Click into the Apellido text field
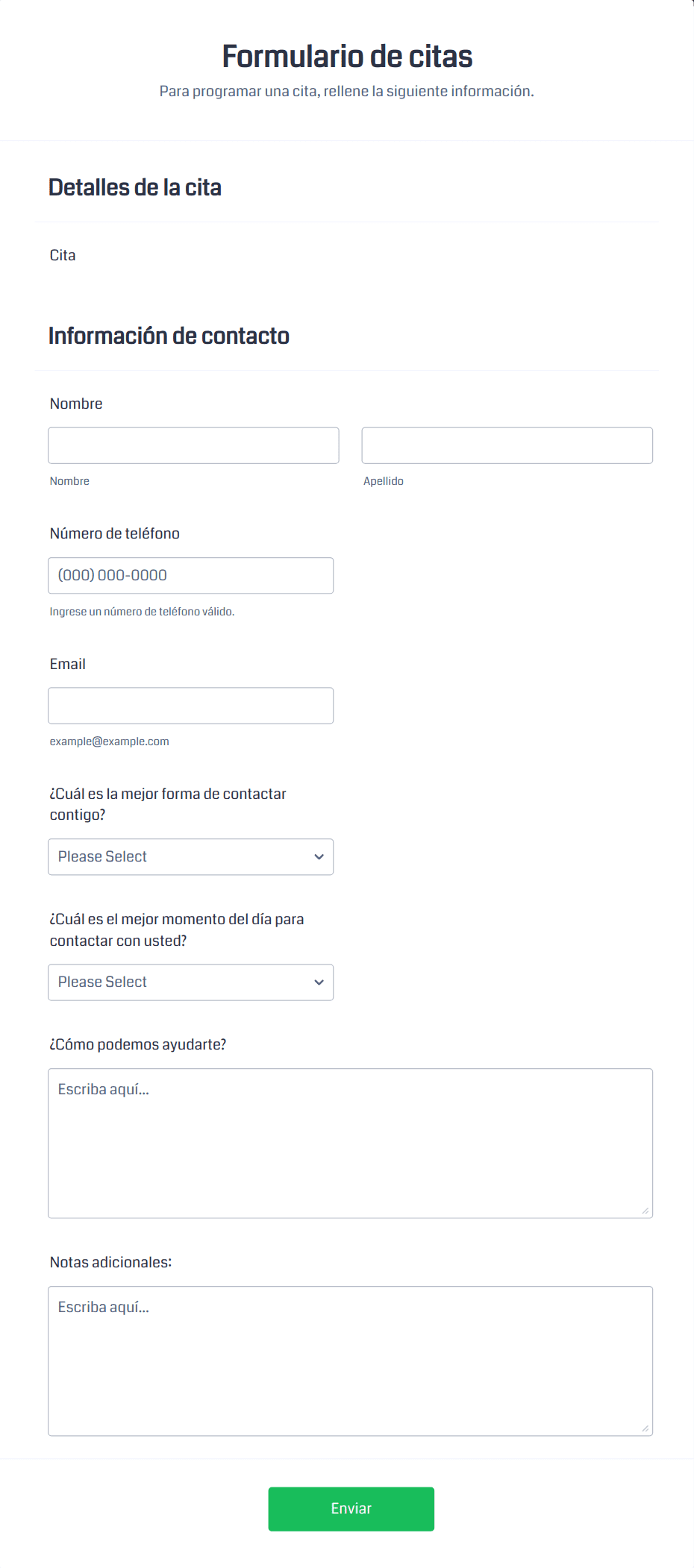The image size is (694, 1568). [x=507, y=445]
